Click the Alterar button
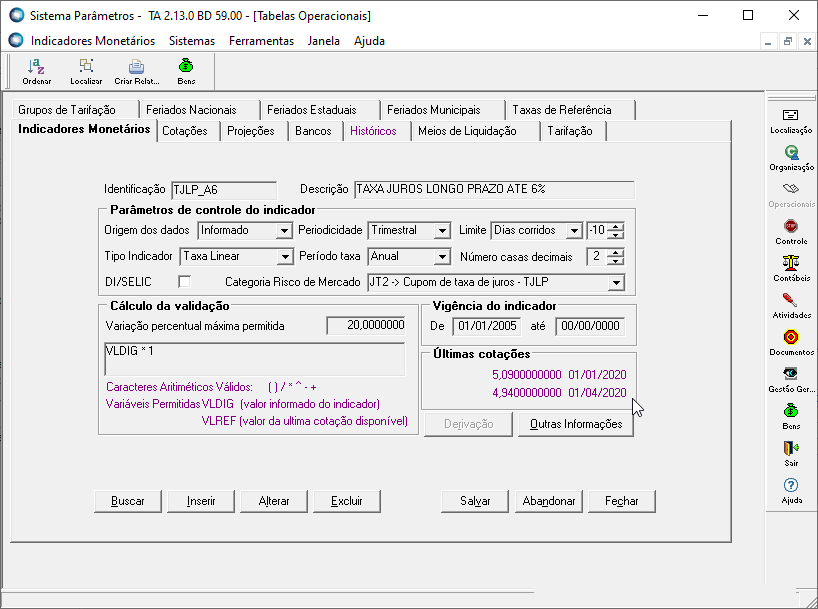Image resolution: width=818 pixels, height=609 pixels. 274,501
